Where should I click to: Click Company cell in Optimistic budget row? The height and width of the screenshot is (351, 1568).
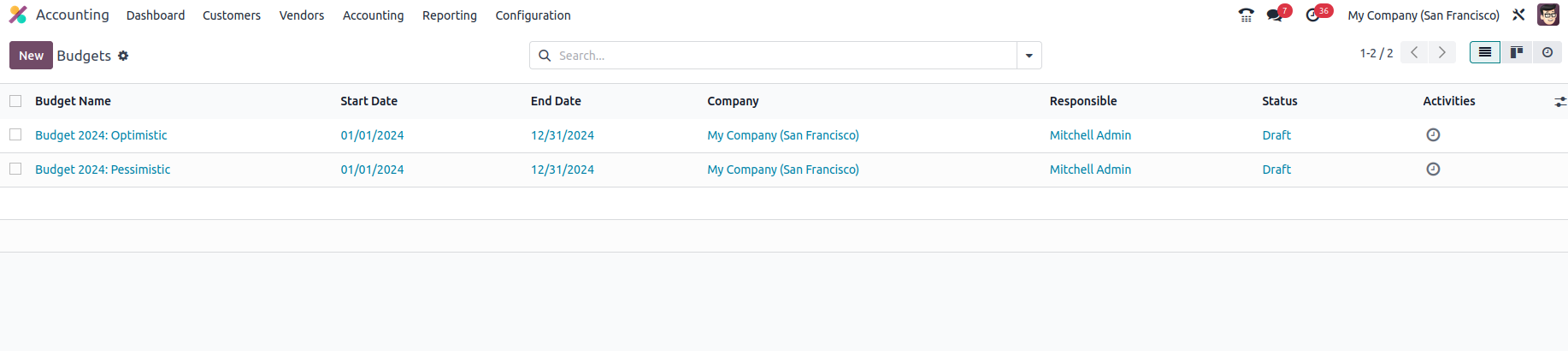pos(783,135)
